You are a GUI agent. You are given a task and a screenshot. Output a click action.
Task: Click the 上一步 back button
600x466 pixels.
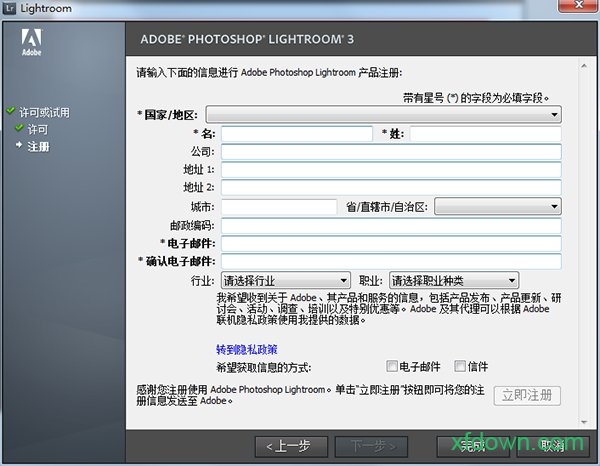(x=291, y=446)
